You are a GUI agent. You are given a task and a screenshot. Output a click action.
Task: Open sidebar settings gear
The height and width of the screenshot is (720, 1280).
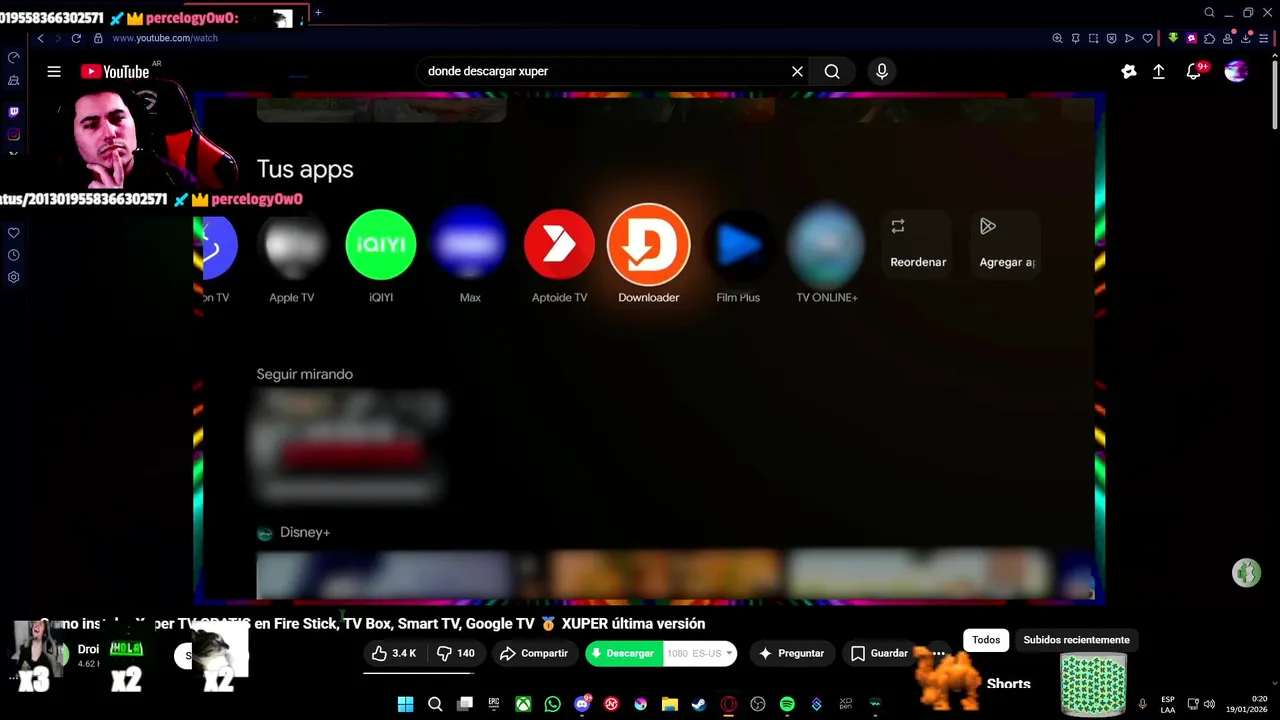tap(13, 277)
